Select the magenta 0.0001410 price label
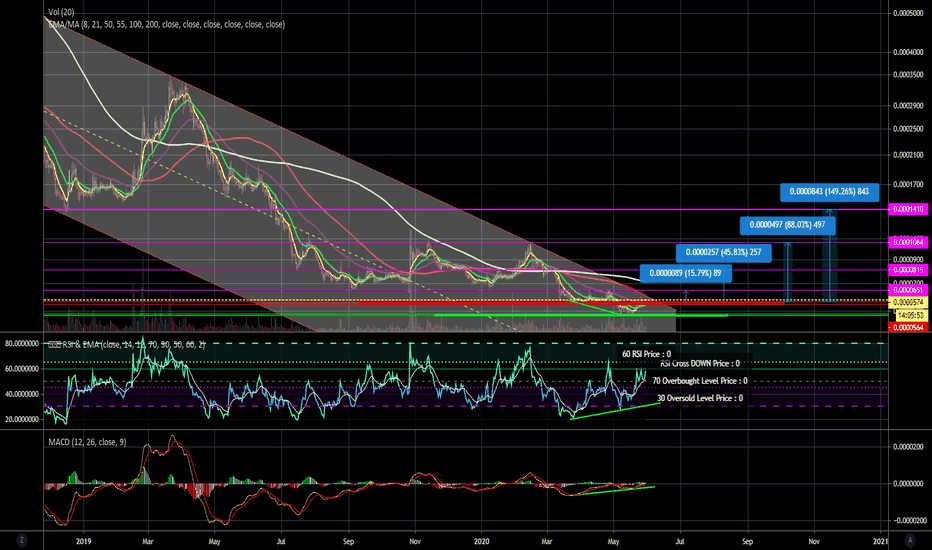 pos(908,209)
